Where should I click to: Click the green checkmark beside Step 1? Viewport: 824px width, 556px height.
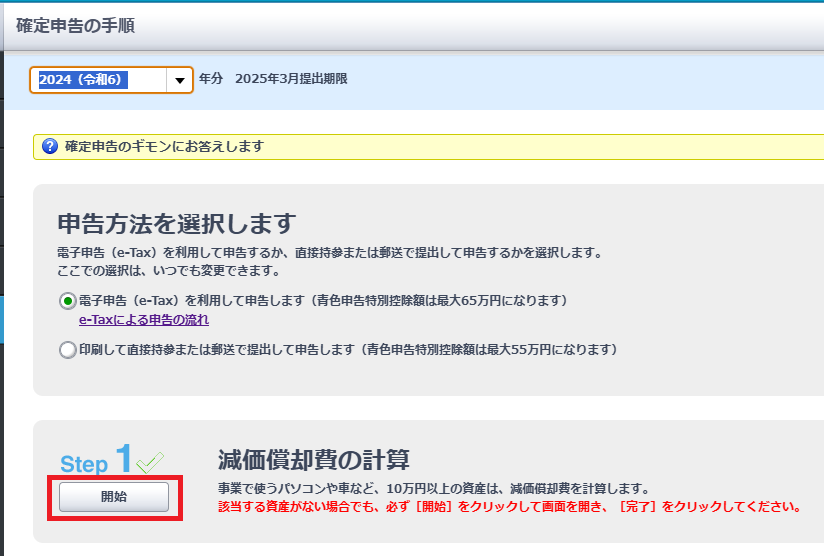tap(150, 461)
